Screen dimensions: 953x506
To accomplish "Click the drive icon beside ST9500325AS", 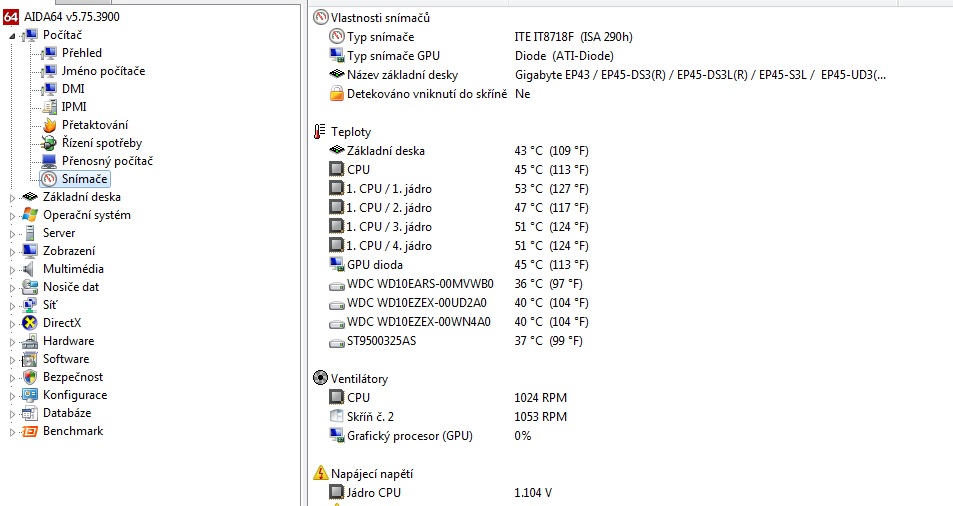I will pos(337,343).
